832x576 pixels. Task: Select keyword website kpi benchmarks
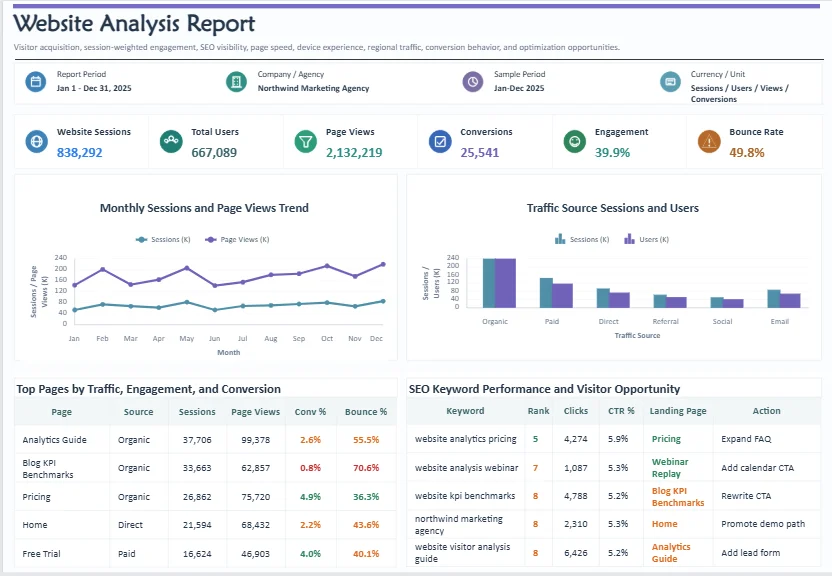click(465, 495)
